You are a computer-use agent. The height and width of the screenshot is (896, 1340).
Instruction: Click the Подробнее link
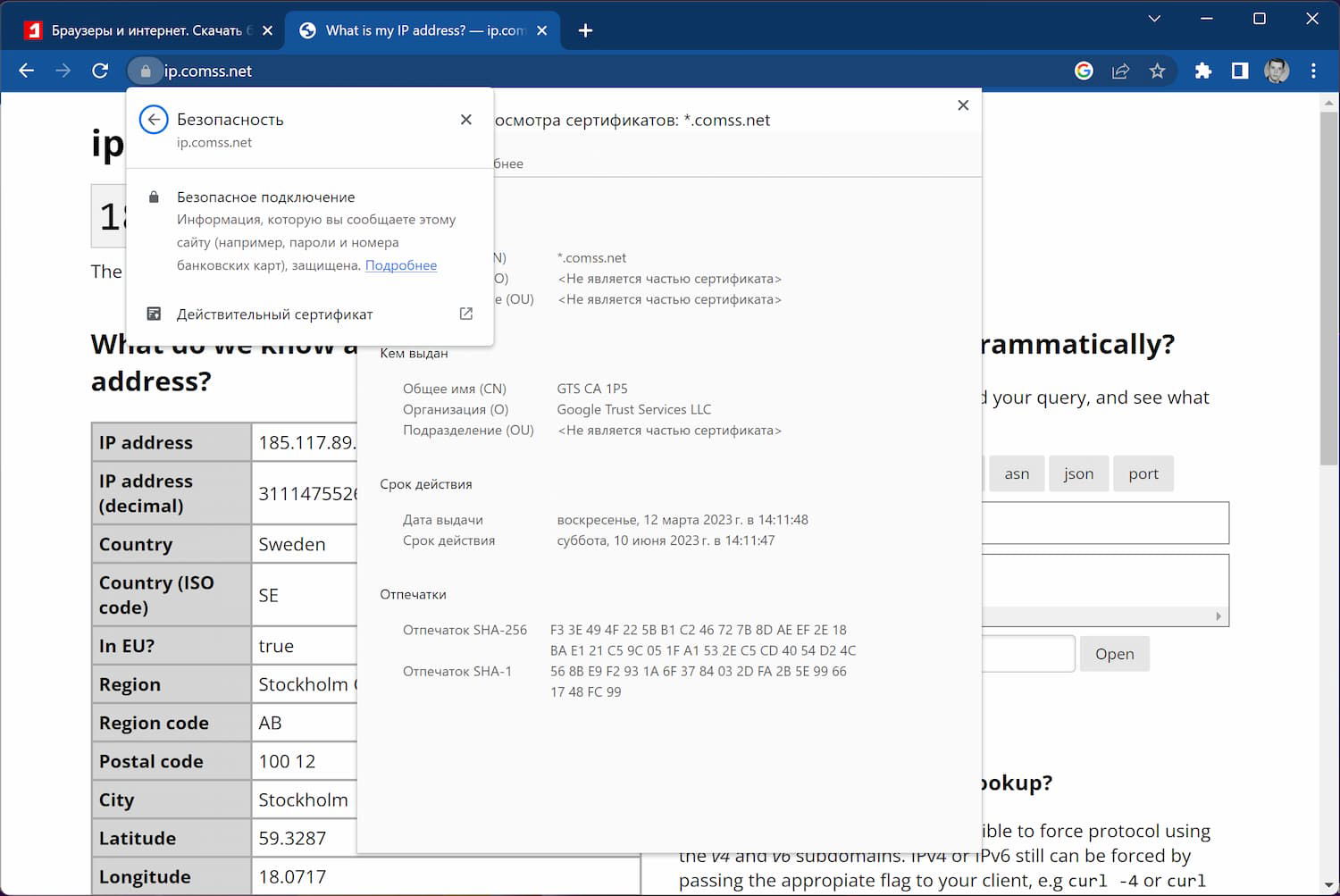pos(401,265)
